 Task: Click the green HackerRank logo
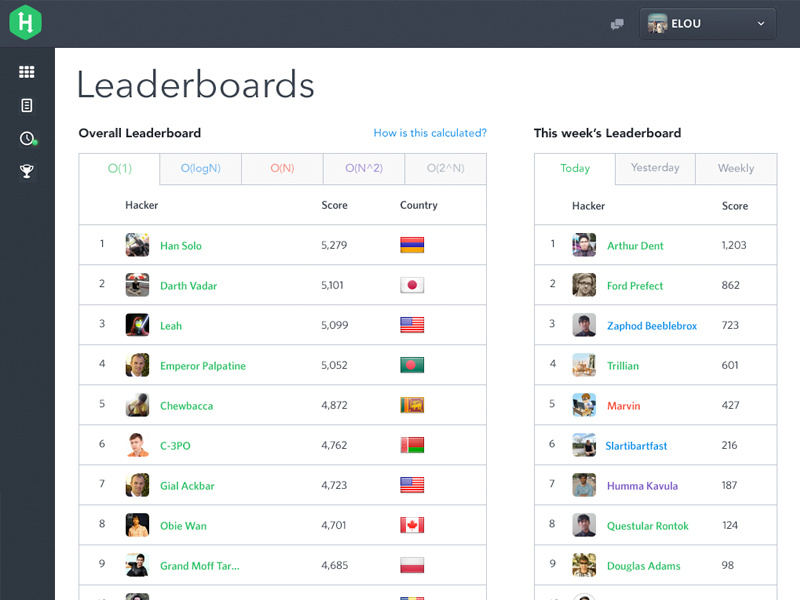25,22
